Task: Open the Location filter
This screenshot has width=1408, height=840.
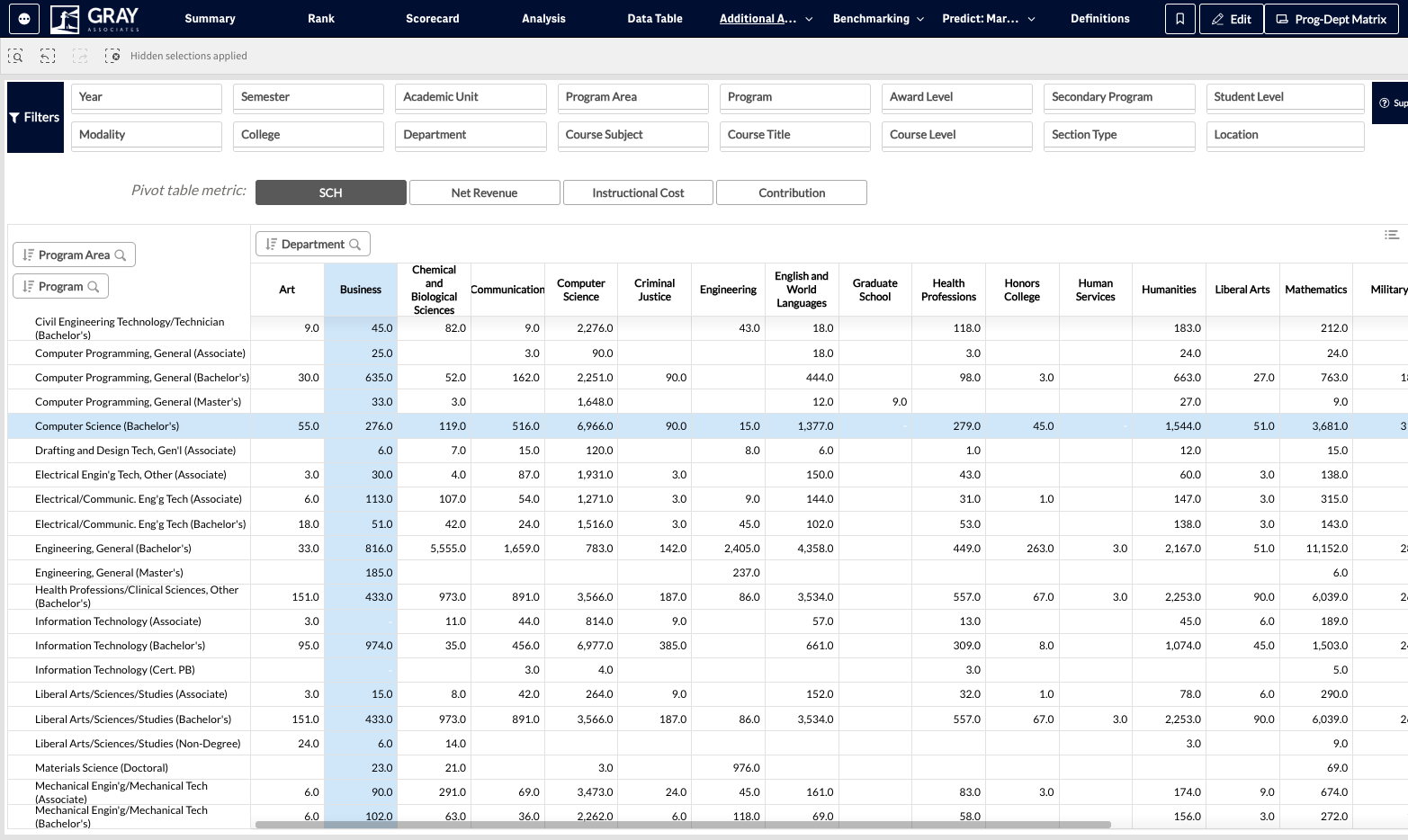Action: coord(1286,135)
